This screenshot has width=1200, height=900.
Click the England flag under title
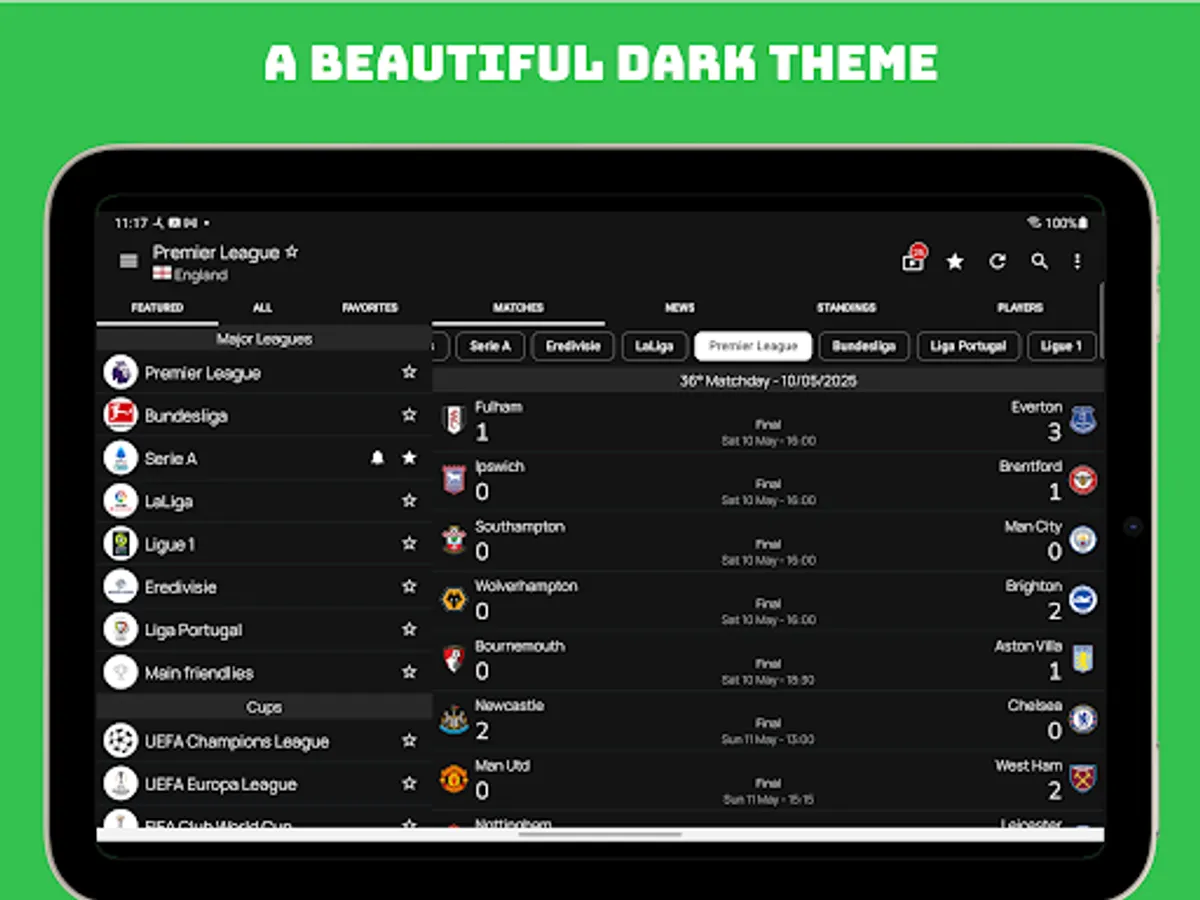pyautogui.click(x=161, y=274)
